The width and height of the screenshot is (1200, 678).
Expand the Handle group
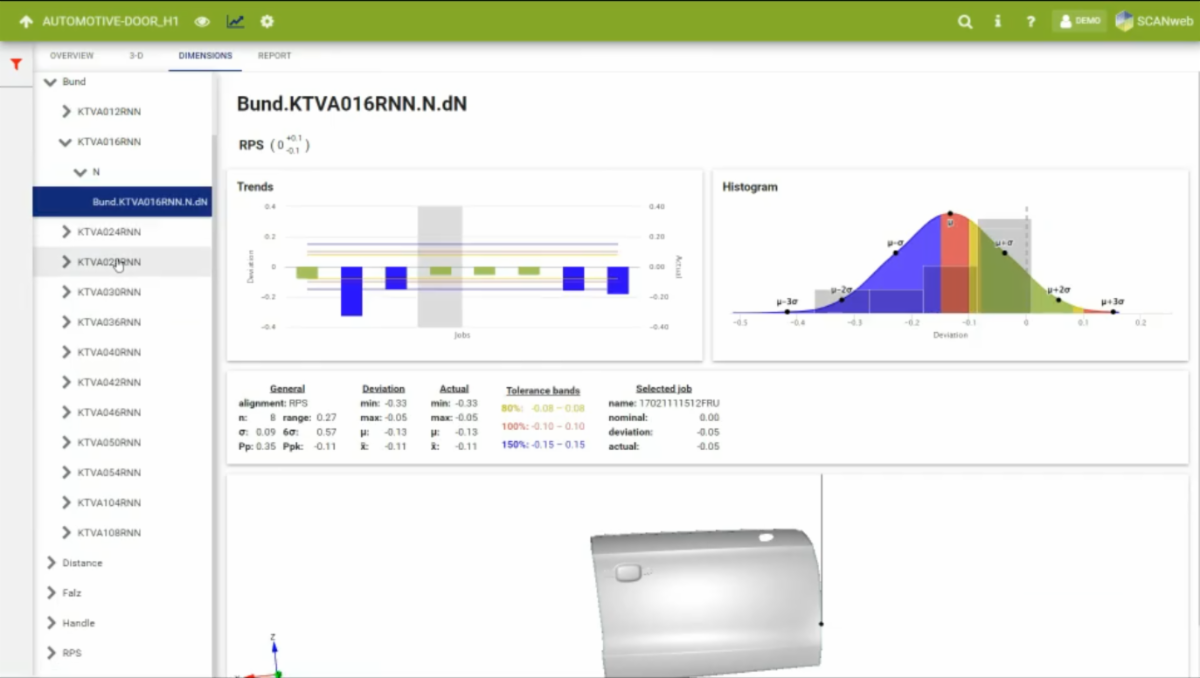tap(51, 623)
